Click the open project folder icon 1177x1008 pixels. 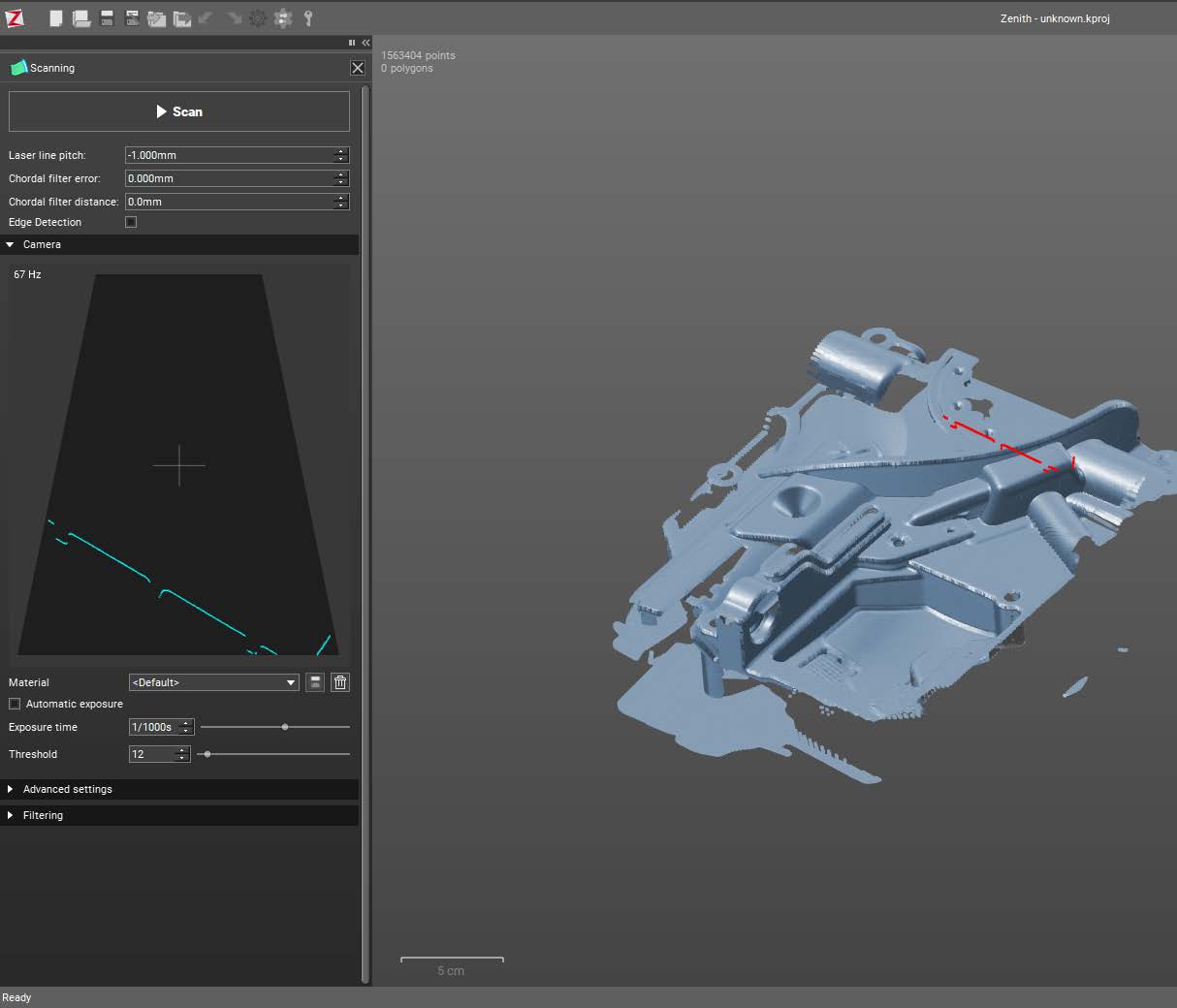[81, 18]
